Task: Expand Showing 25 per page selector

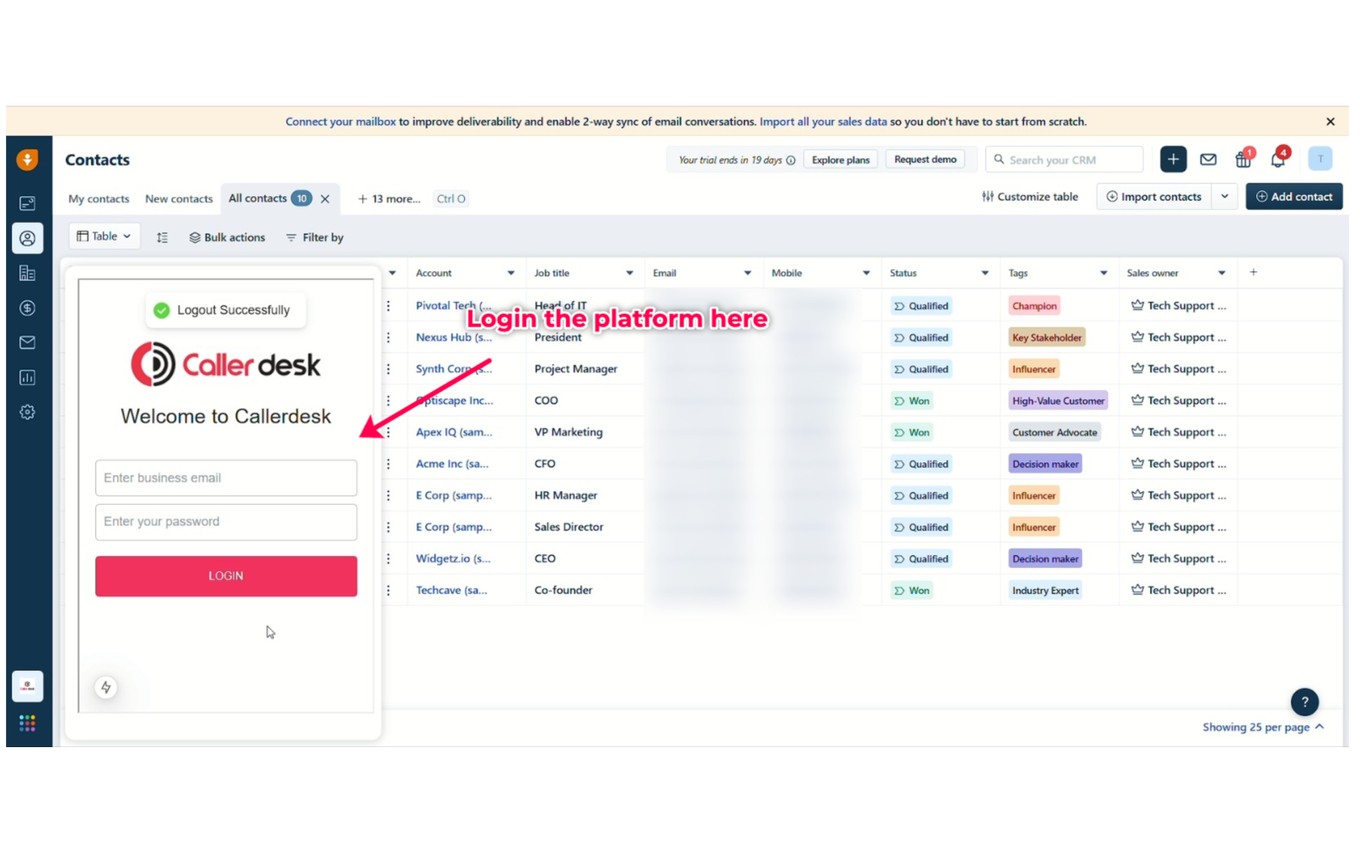Action: click(1263, 727)
